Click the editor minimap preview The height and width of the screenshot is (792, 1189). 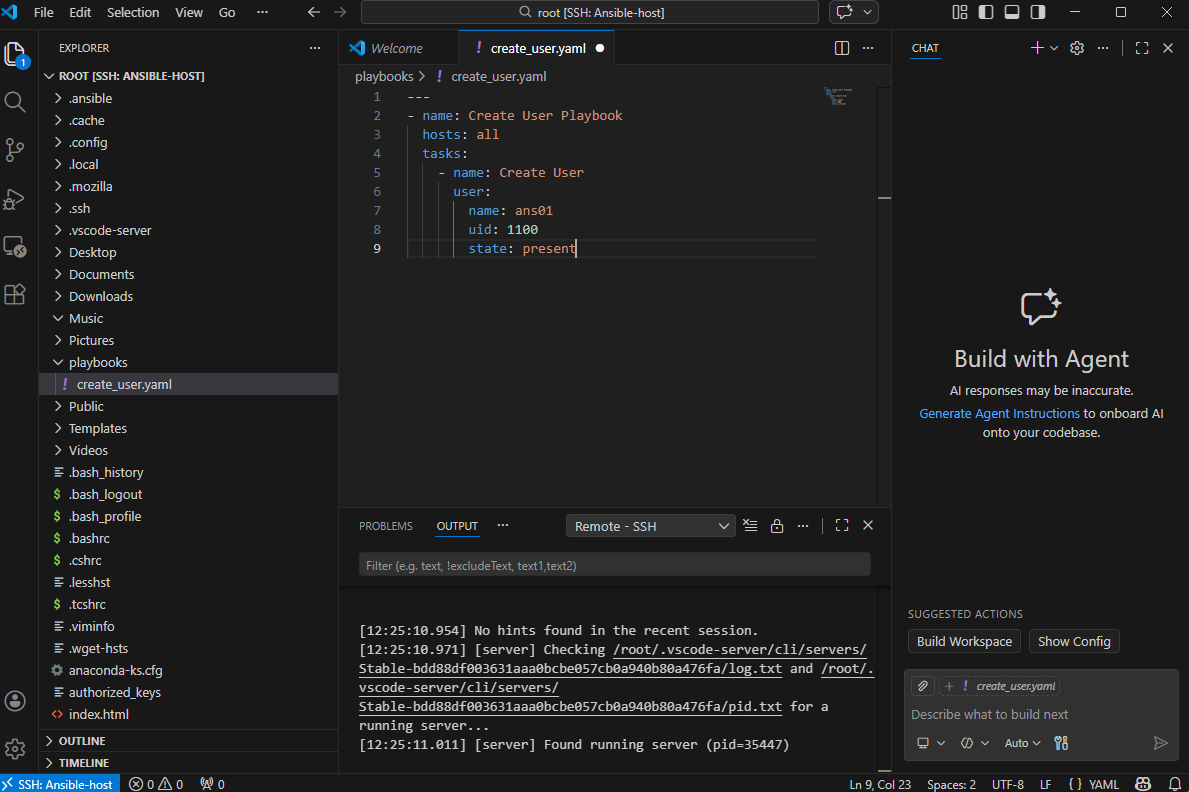838,96
